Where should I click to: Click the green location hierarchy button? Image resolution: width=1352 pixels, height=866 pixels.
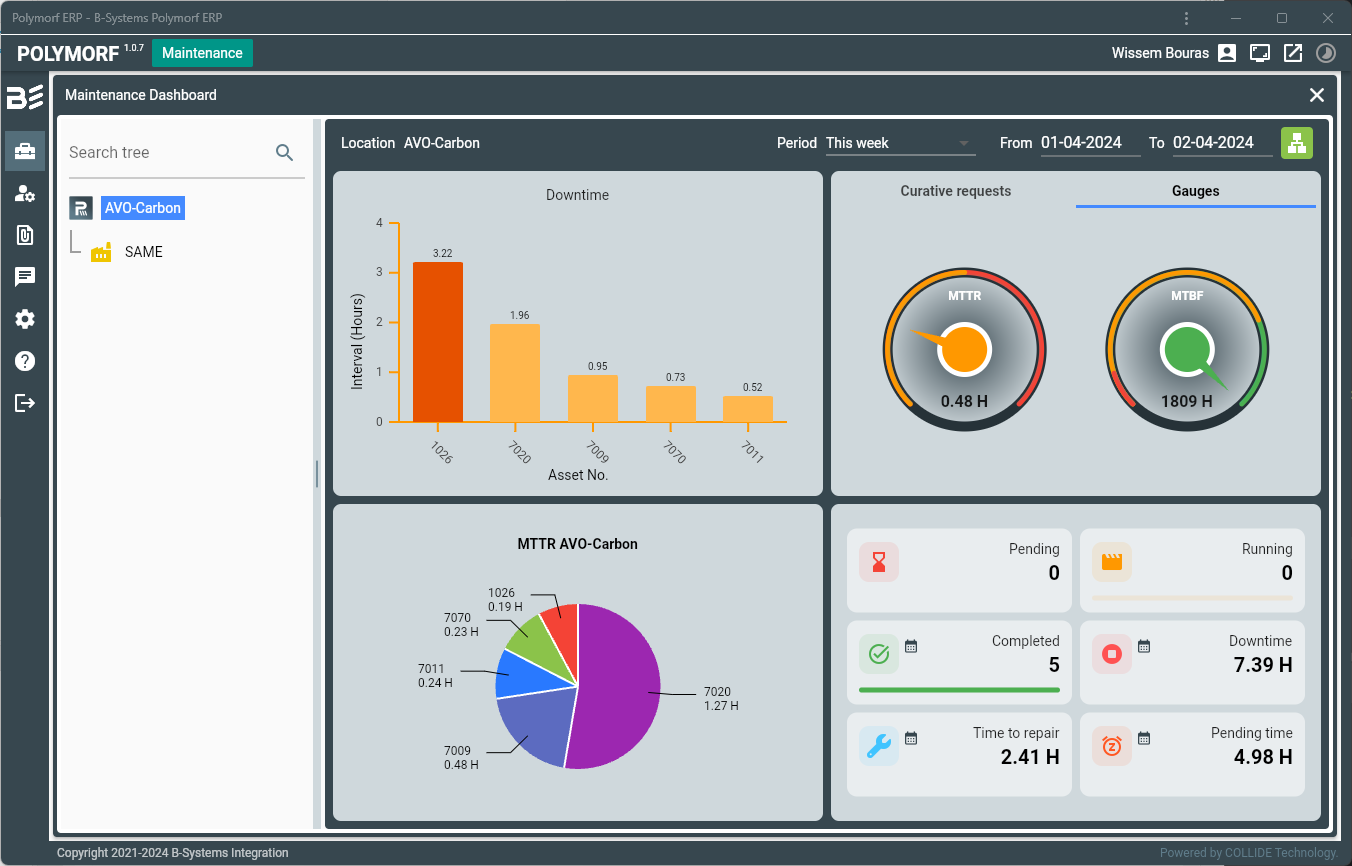[1296, 143]
